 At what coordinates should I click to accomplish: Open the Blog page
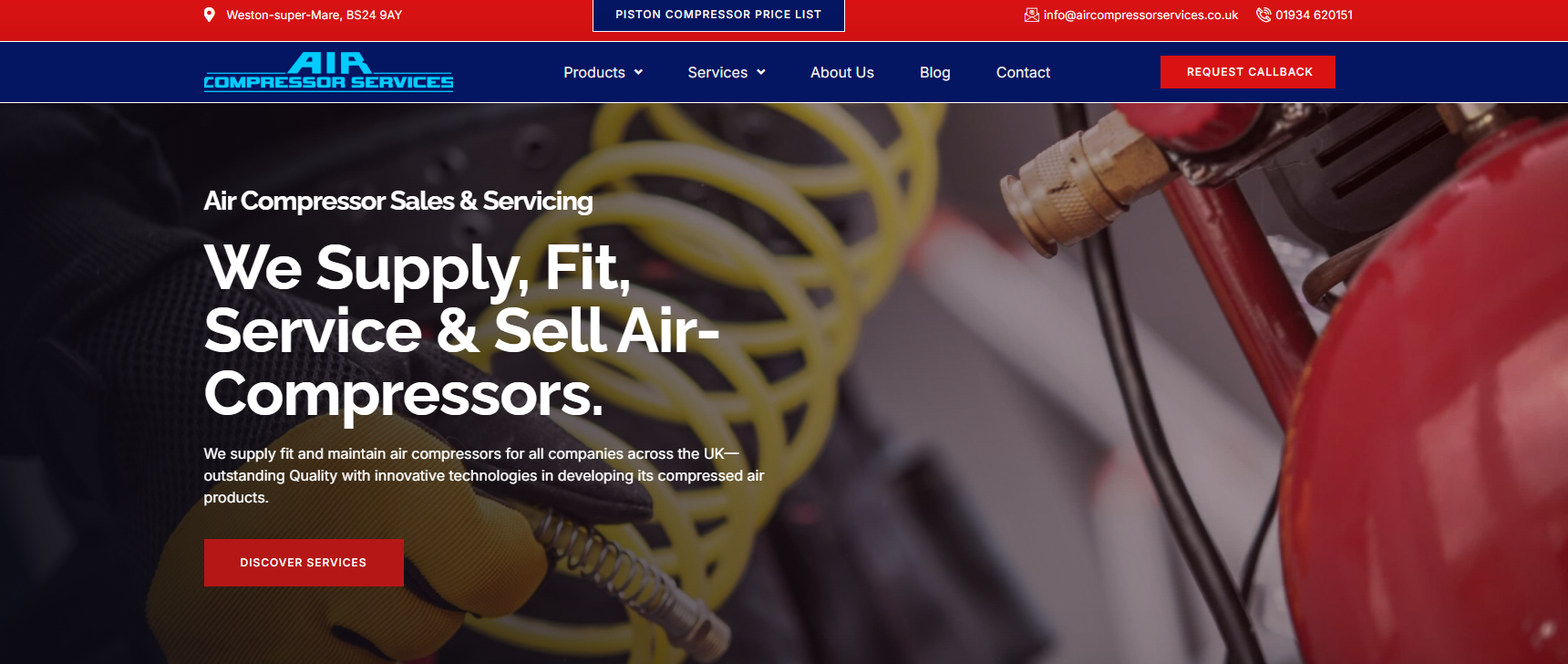[935, 72]
